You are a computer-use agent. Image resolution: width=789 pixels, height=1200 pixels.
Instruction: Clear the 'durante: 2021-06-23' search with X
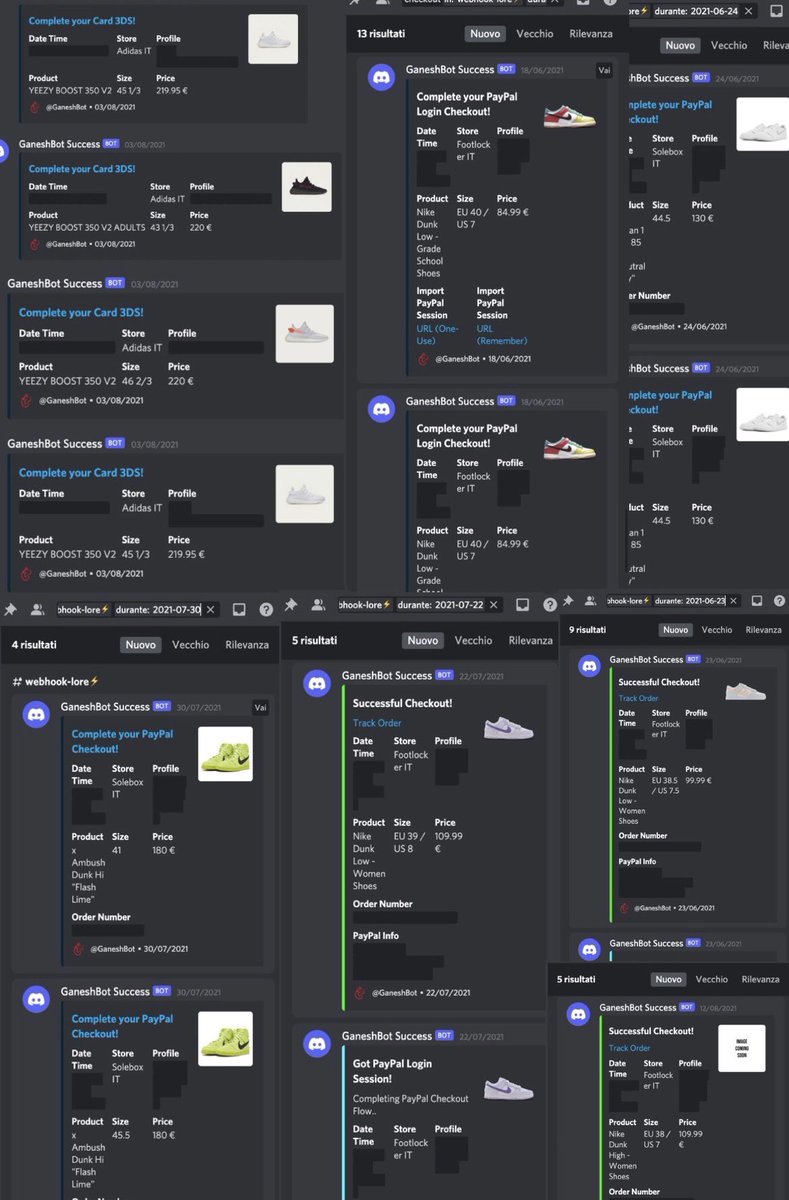pyautogui.click(x=733, y=600)
